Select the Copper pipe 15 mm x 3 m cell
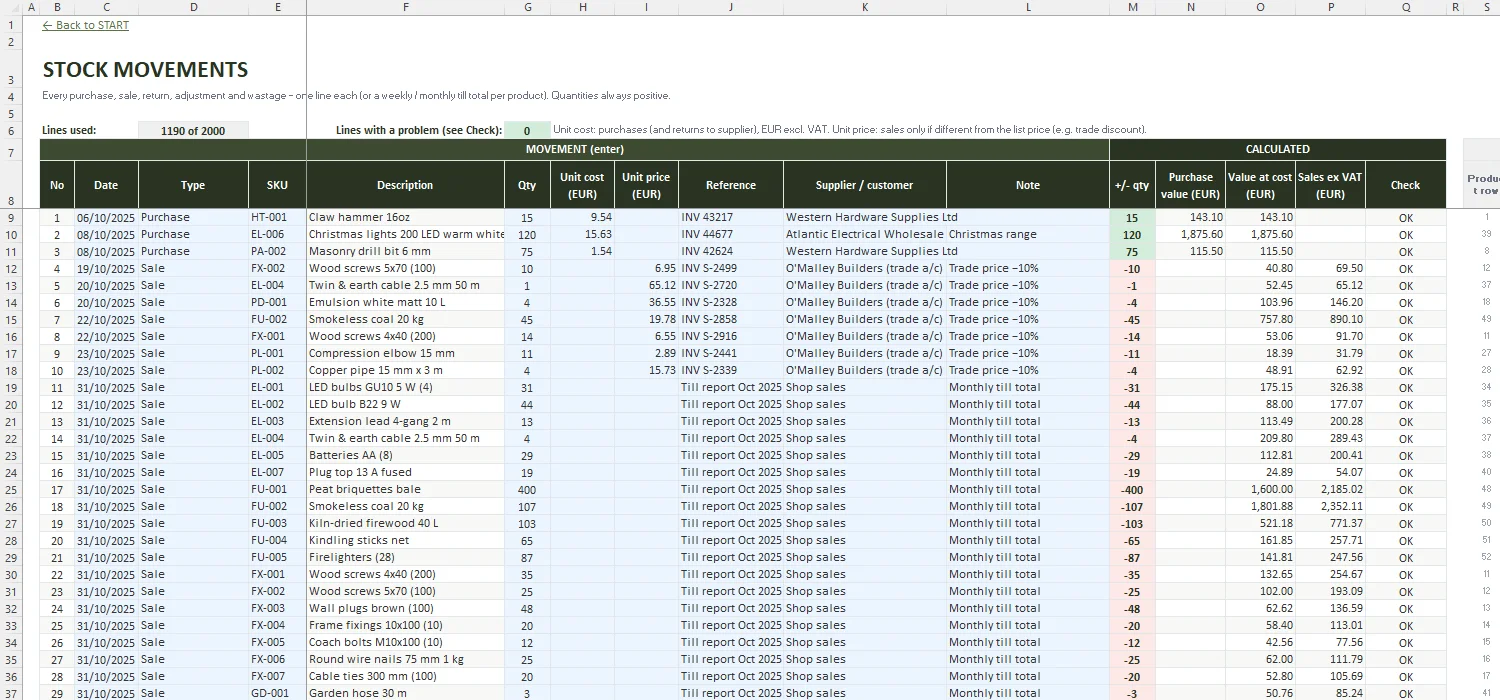Screen dimensions: 1500x700 (x=405, y=370)
